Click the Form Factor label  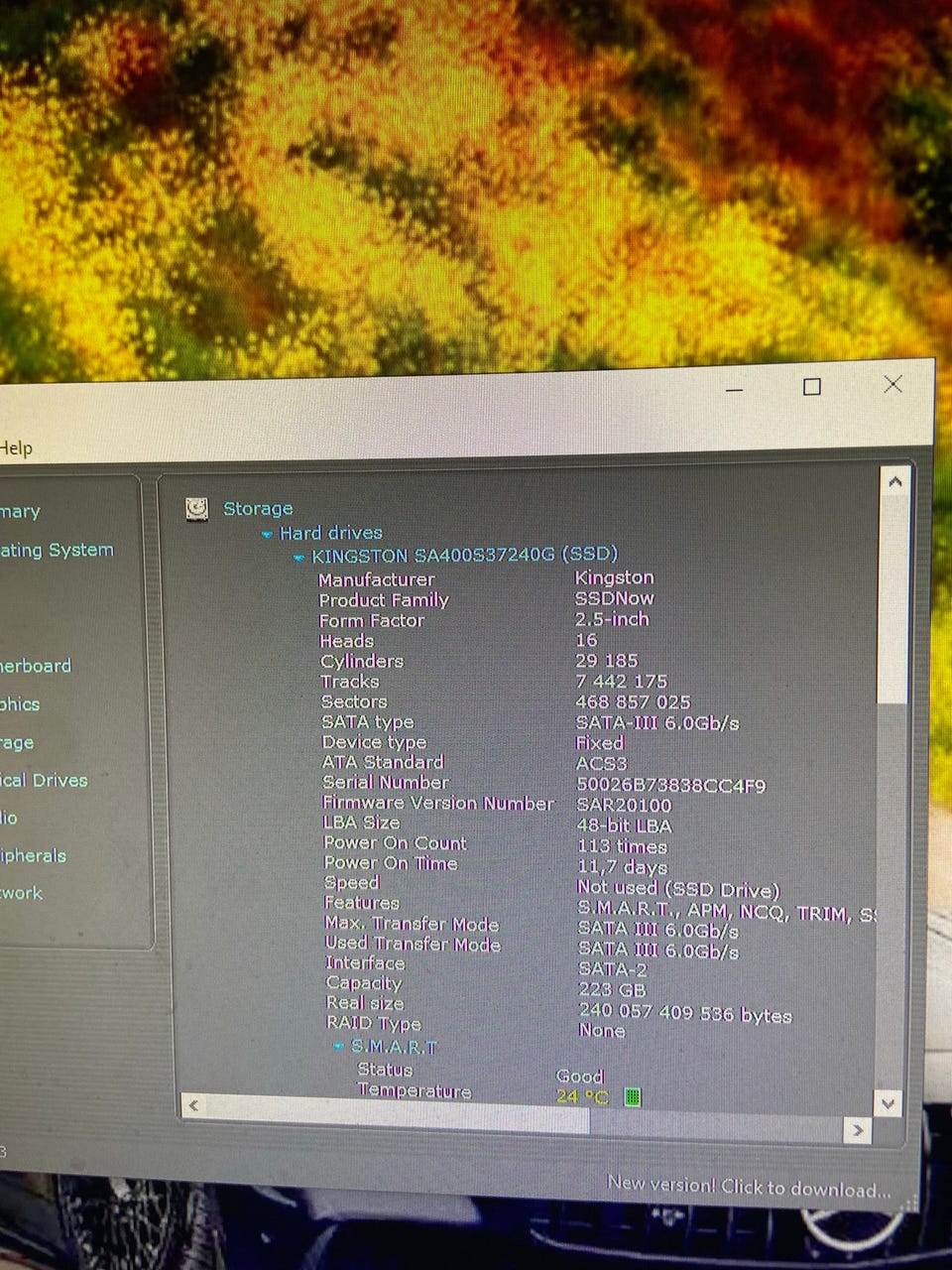372,621
